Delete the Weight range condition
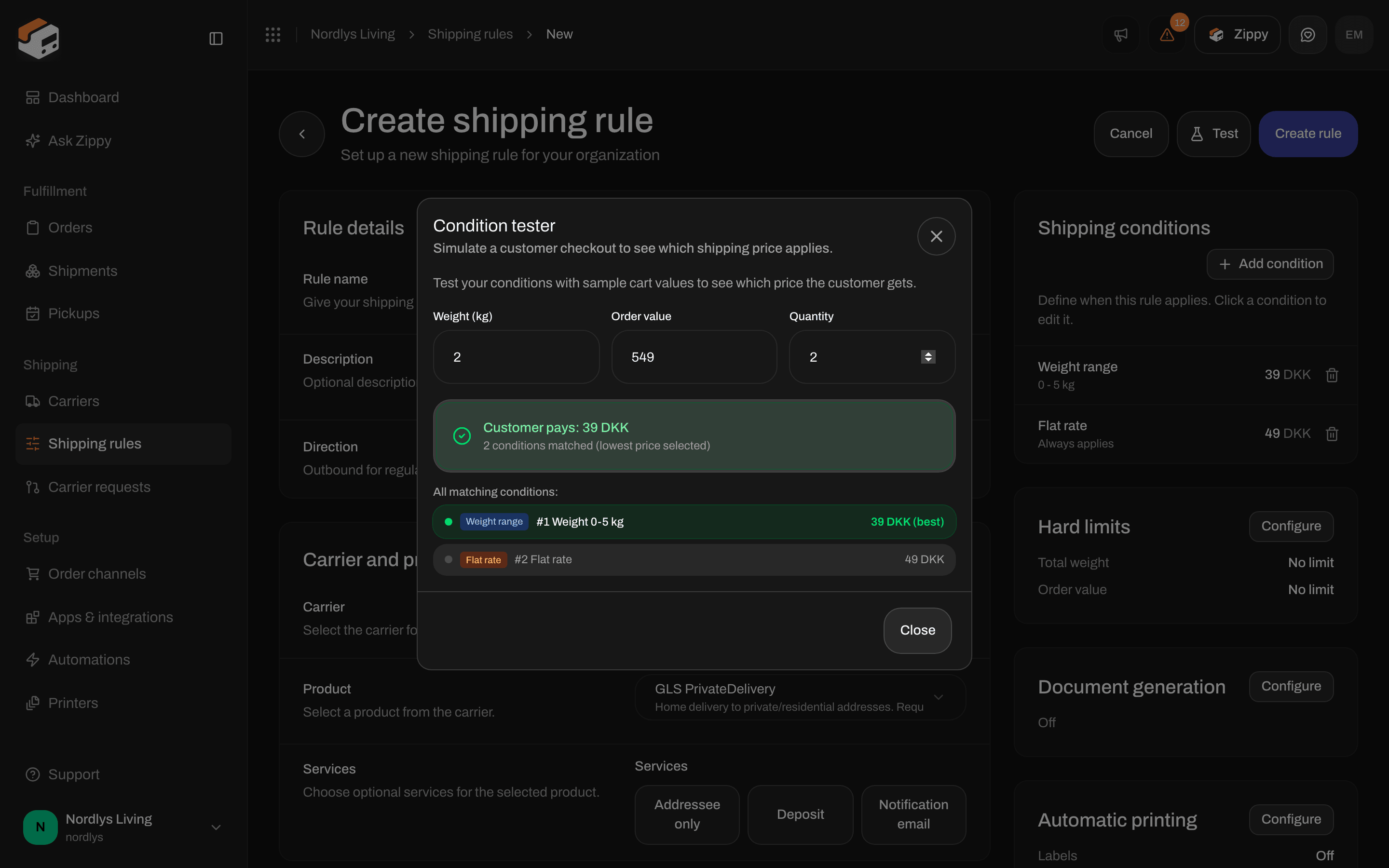The width and height of the screenshot is (1389, 868). pos(1332,375)
